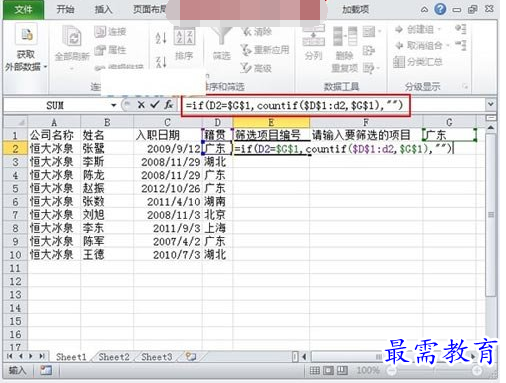Expand the 创建组 dropdown arrow

tap(439, 29)
